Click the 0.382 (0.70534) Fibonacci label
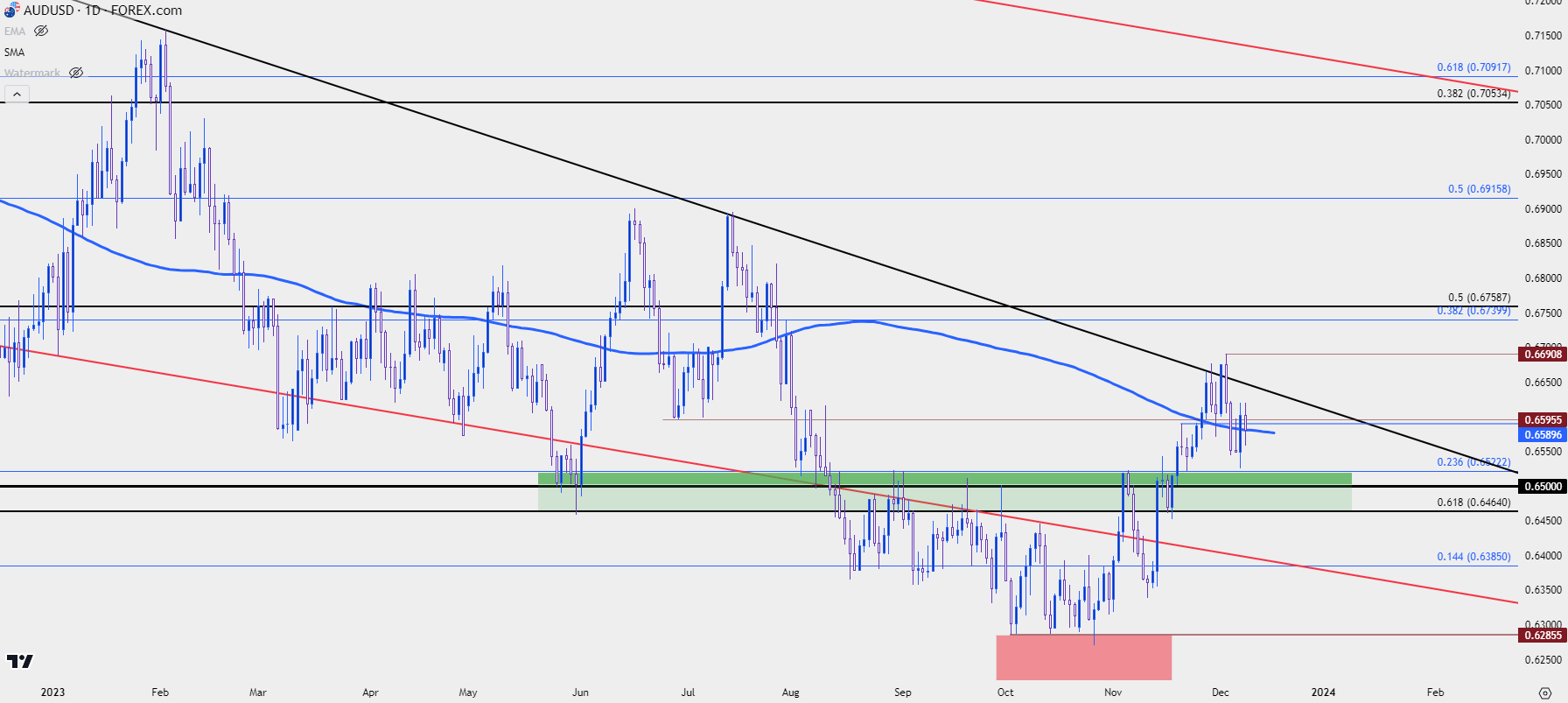The width and height of the screenshot is (1568, 703). [x=1473, y=94]
